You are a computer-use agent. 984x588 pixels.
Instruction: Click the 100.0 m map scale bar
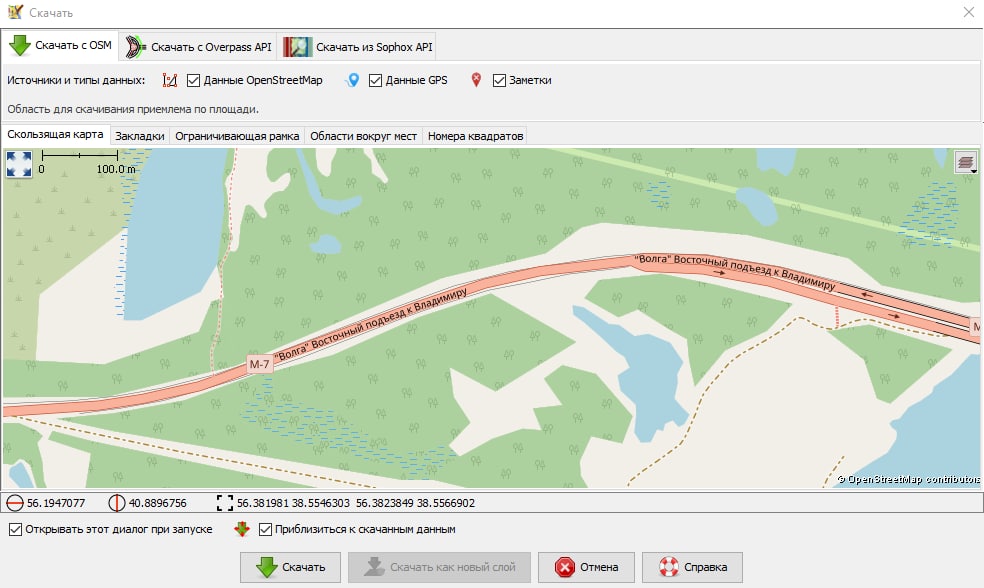pyautogui.click(x=80, y=155)
